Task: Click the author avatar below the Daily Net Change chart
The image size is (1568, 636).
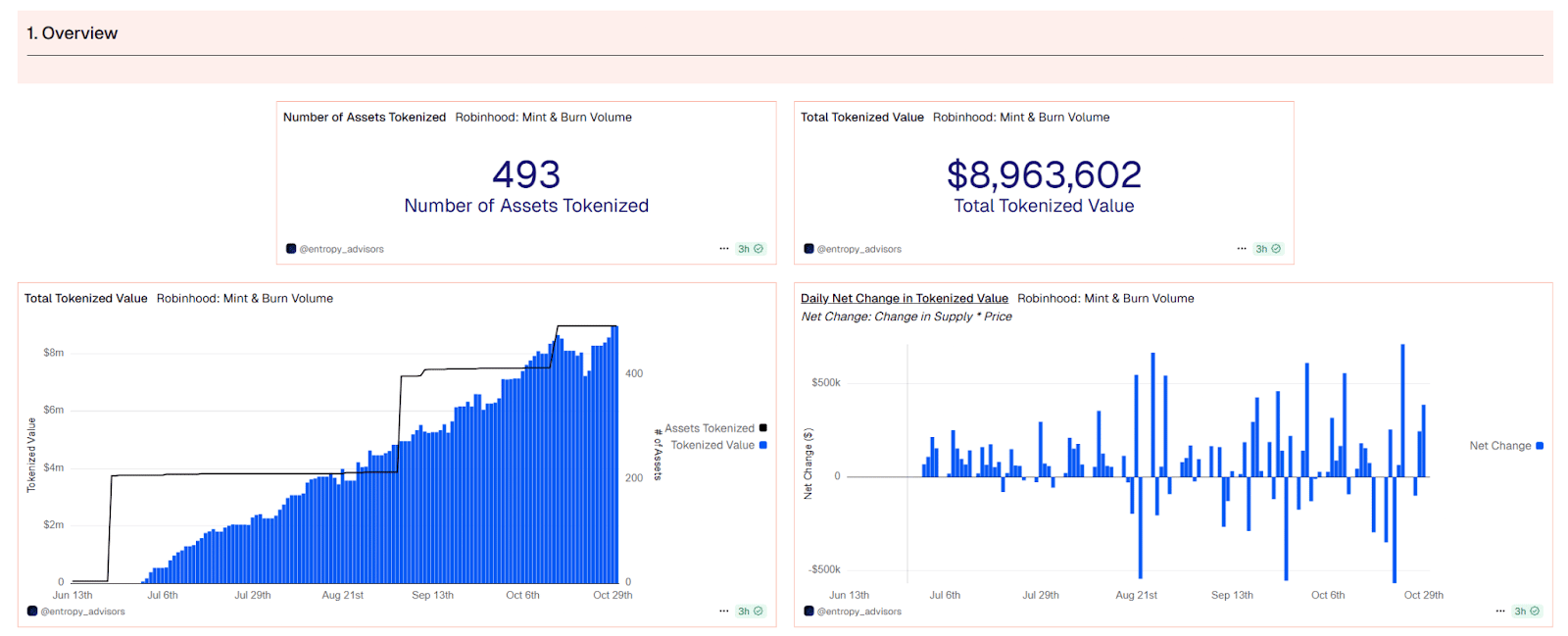Action: tap(808, 612)
